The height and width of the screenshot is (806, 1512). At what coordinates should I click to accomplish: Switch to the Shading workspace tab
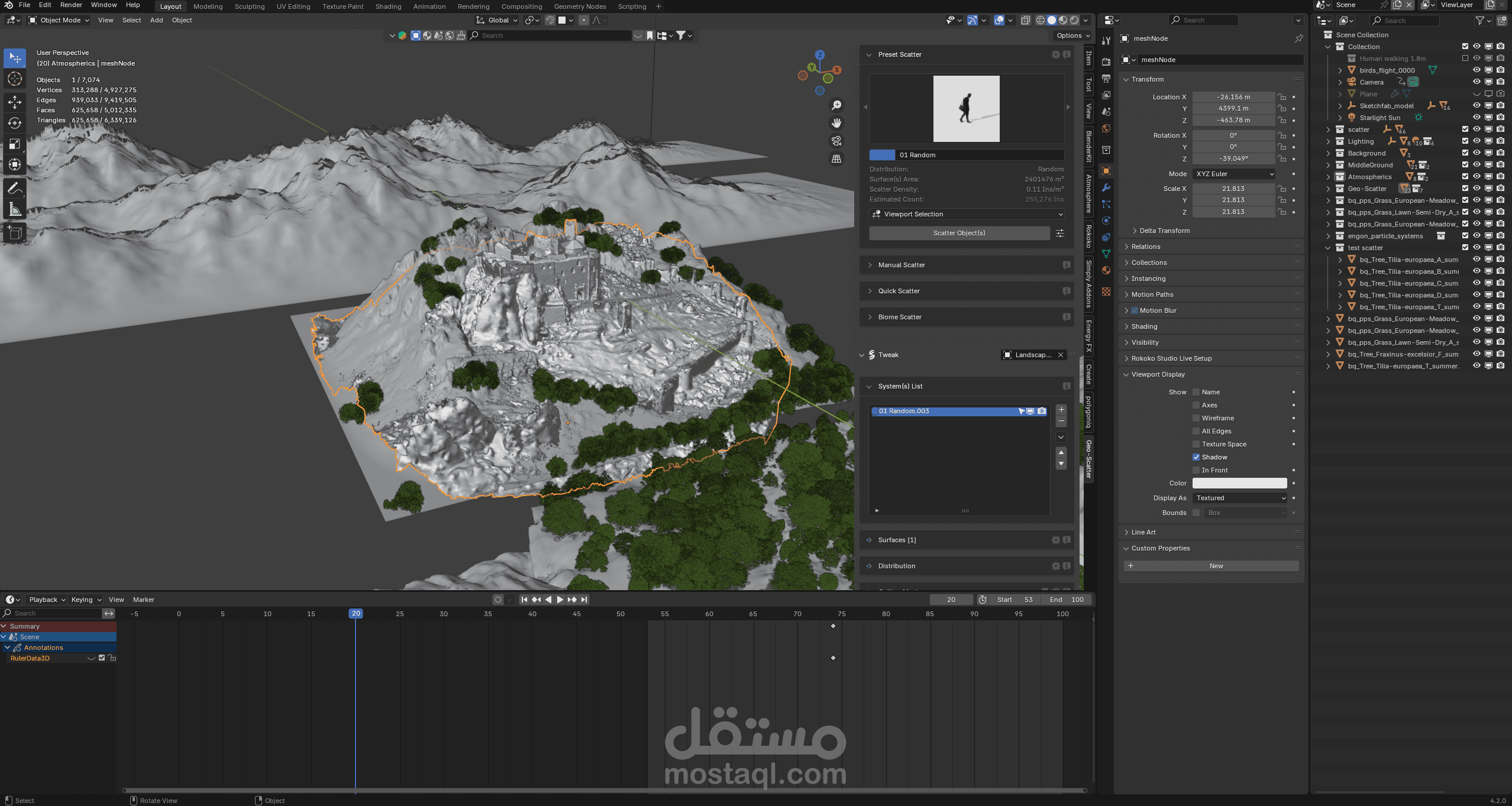[x=388, y=7]
